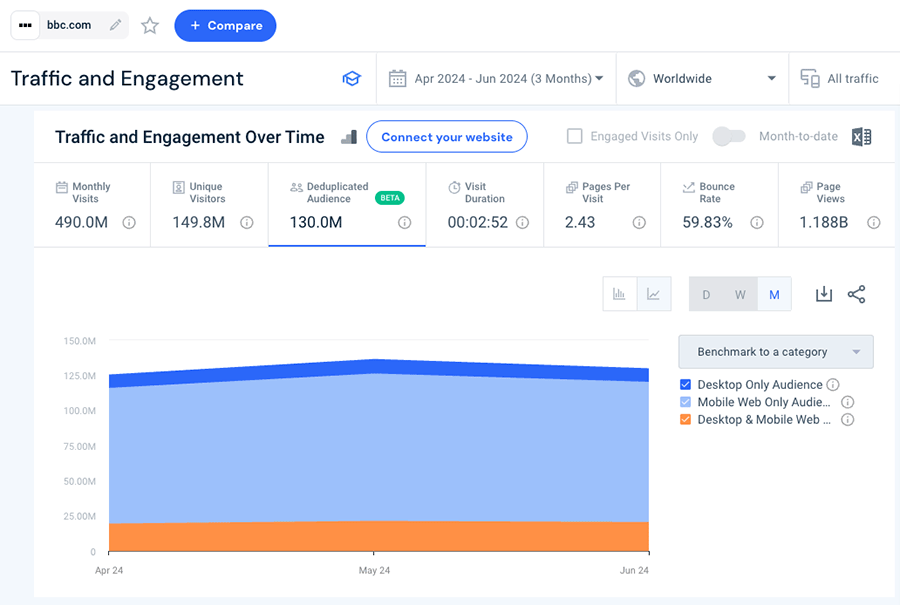
Task: Uncheck Desktop Only Audience legend checkbox
Action: [x=685, y=385]
